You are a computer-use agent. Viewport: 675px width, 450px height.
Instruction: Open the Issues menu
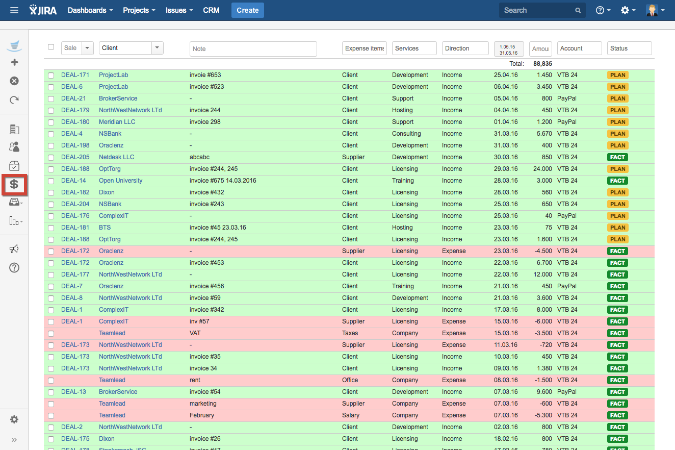click(179, 10)
